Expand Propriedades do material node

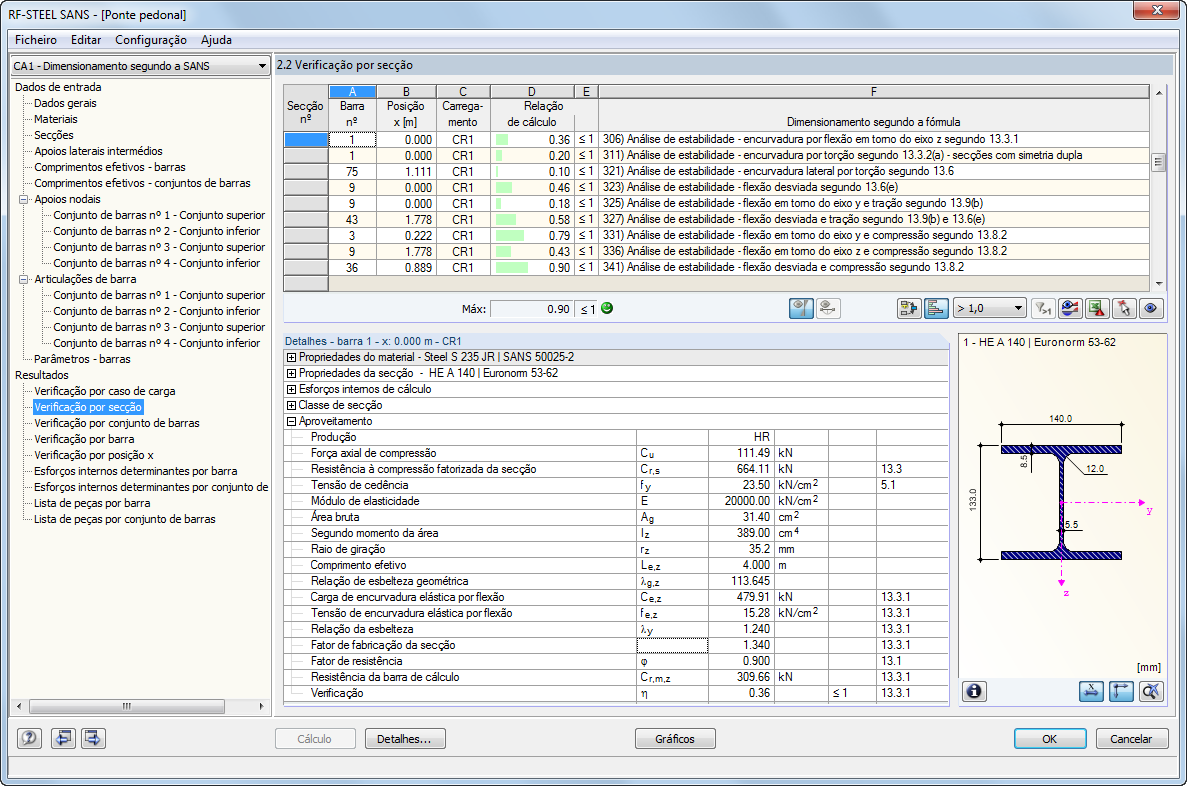point(291,357)
